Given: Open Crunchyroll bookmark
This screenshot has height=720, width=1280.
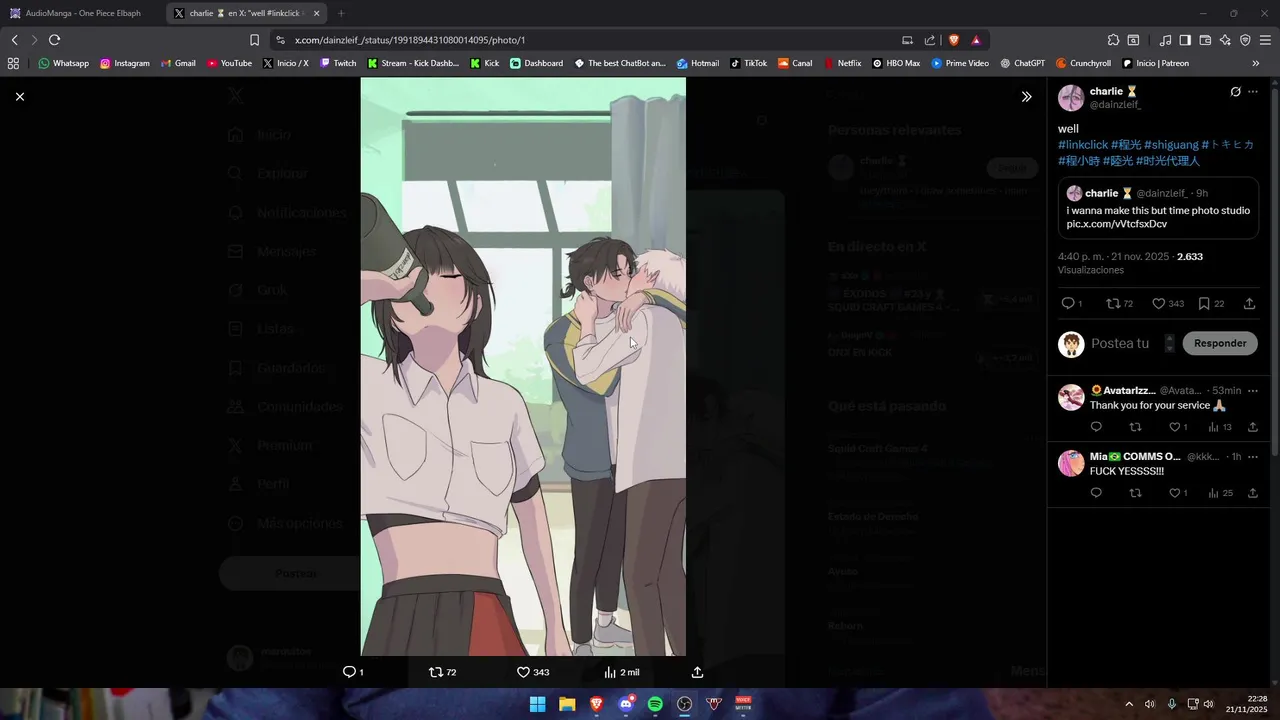Looking at the screenshot, I should coord(1083,63).
